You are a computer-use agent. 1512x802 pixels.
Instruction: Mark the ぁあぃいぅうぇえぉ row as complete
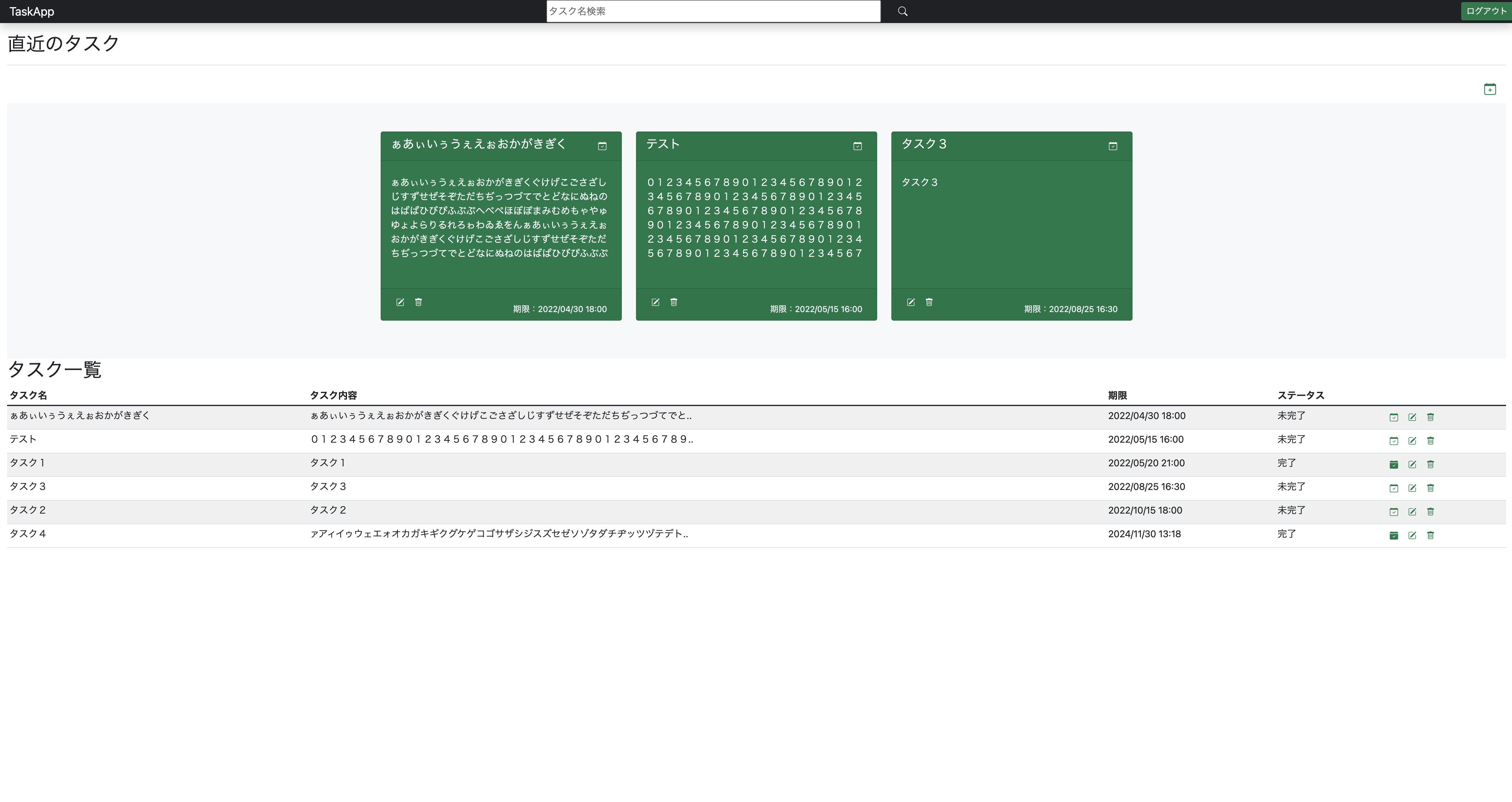pyautogui.click(x=1395, y=417)
